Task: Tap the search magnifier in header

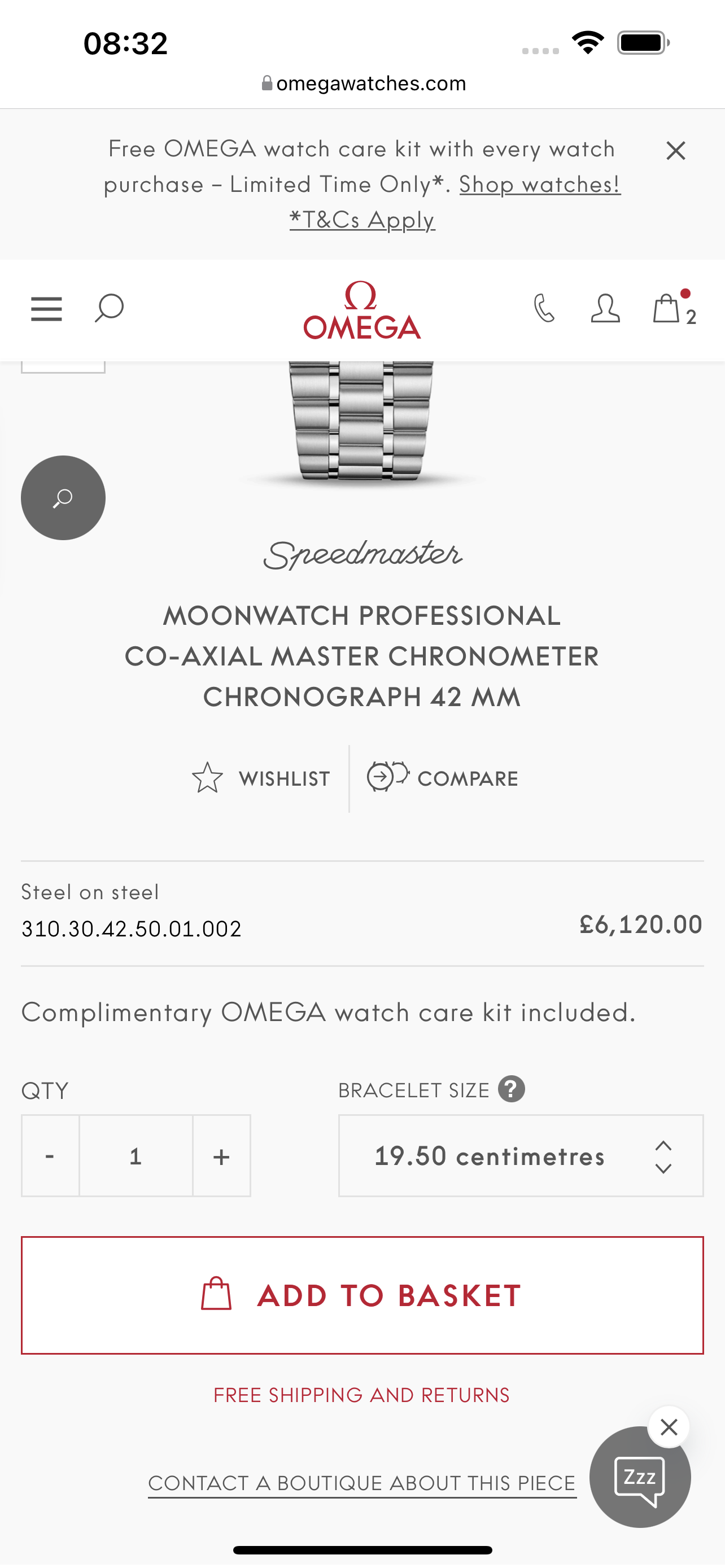Action: point(109,308)
